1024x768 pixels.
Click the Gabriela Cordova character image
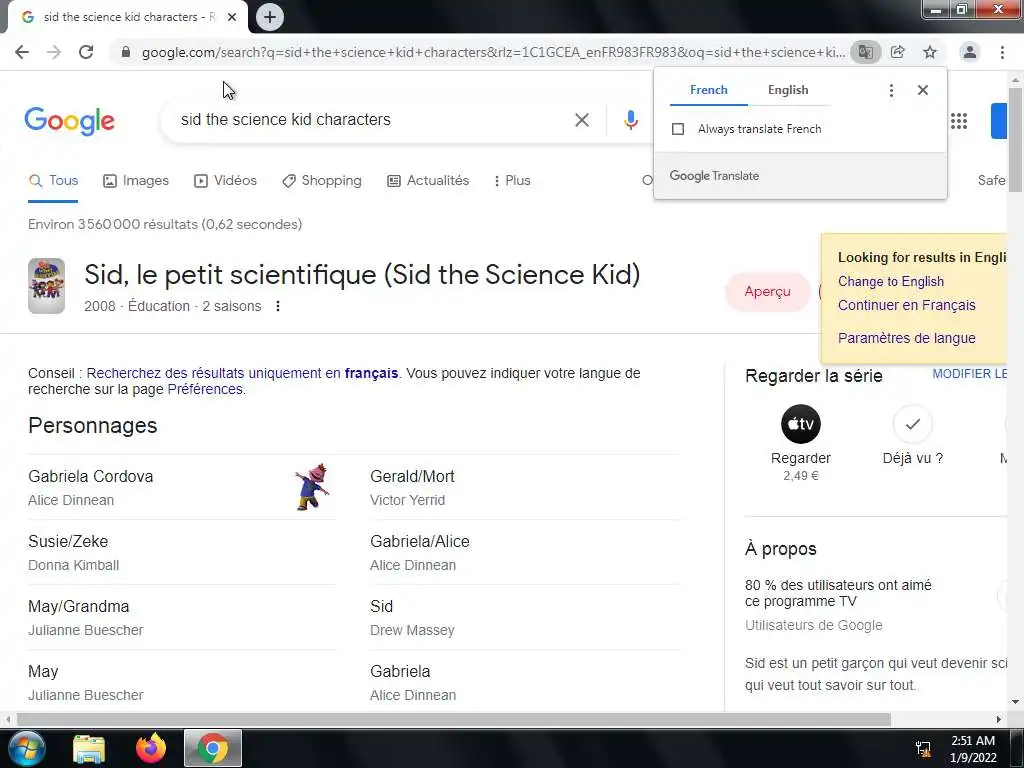(312, 487)
